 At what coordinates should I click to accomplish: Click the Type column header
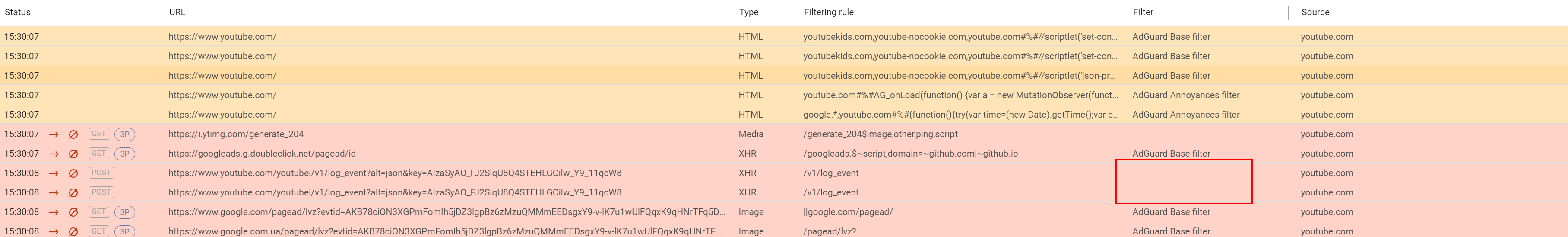click(749, 12)
